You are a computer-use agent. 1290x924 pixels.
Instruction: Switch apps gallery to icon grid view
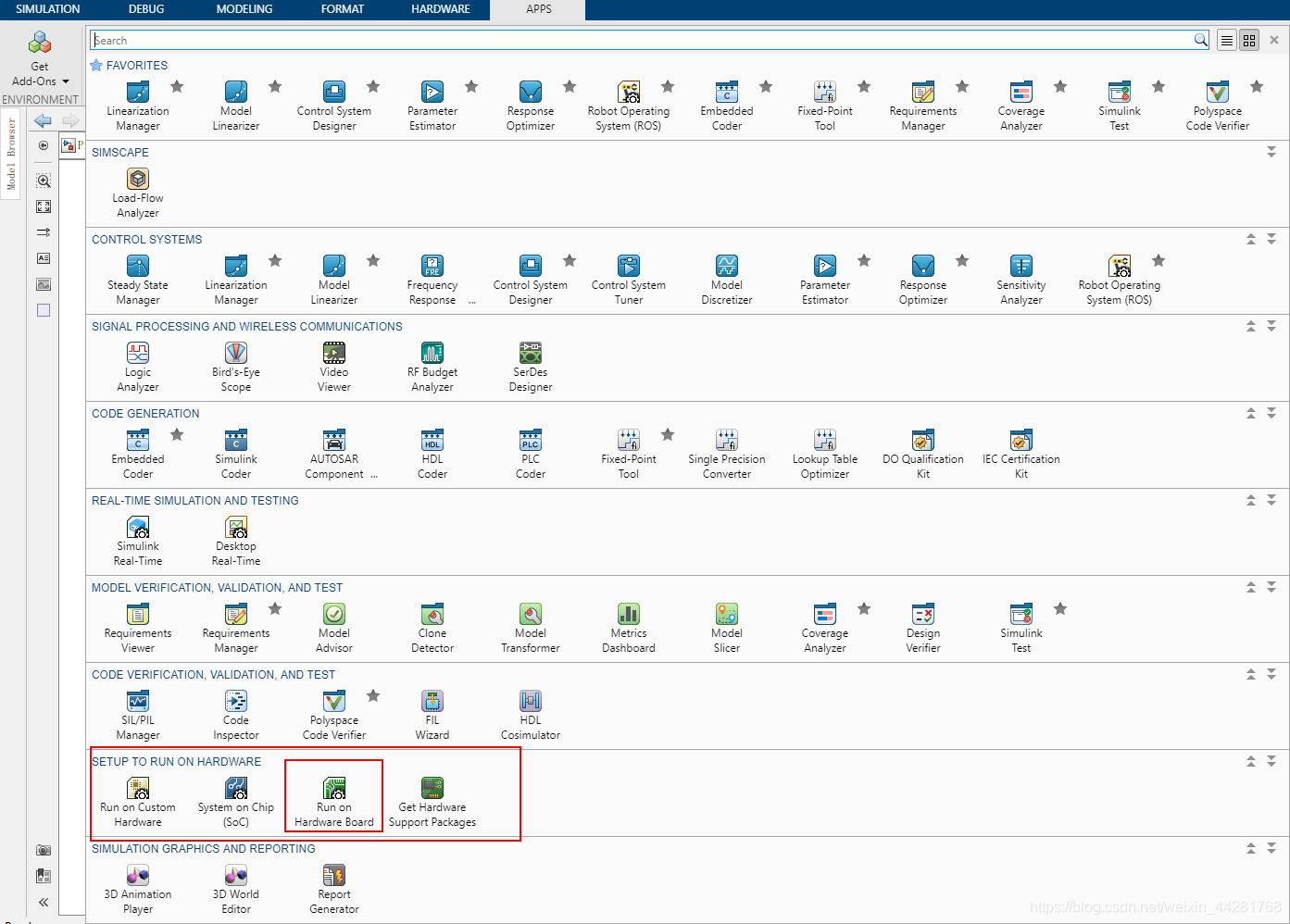(x=1249, y=41)
